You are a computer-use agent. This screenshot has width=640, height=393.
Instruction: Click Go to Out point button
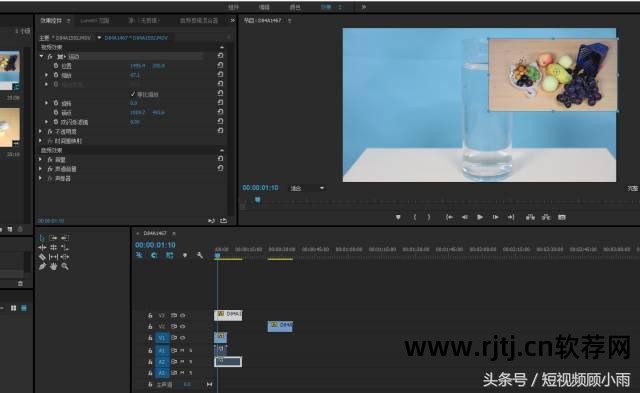(511, 218)
